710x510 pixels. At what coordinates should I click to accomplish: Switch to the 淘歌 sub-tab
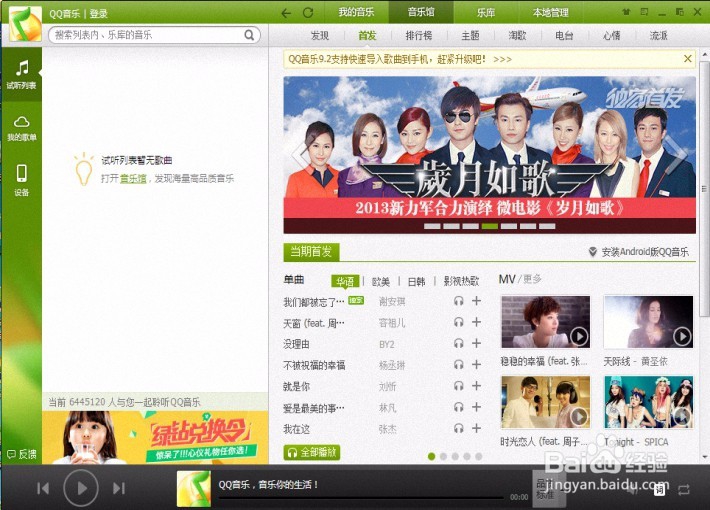tap(517, 35)
